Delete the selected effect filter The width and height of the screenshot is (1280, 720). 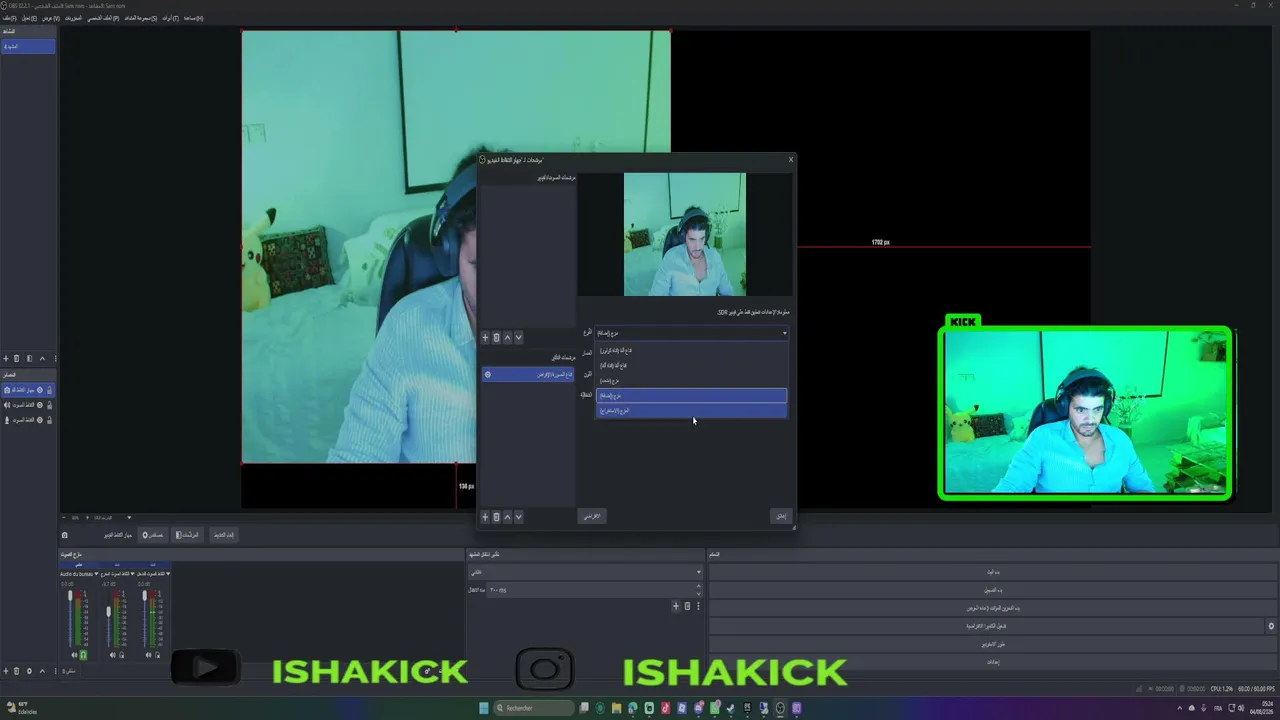pos(496,517)
